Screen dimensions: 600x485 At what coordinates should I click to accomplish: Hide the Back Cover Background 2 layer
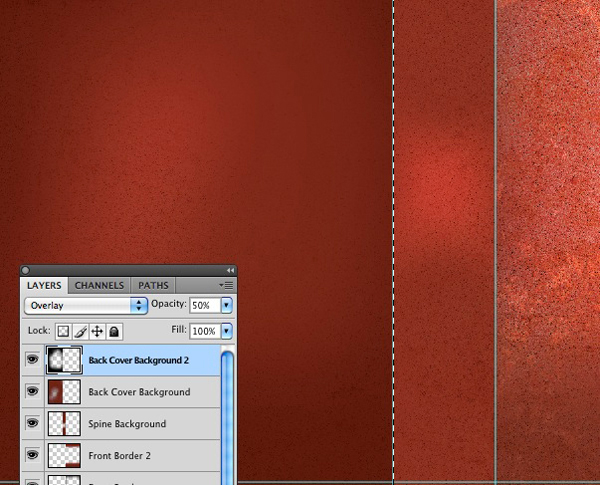(33, 359)
